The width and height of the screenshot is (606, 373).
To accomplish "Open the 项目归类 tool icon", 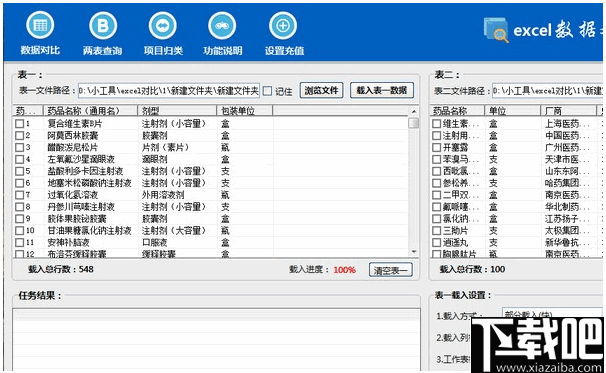I will pyautogui.click(x=163, y=26).
